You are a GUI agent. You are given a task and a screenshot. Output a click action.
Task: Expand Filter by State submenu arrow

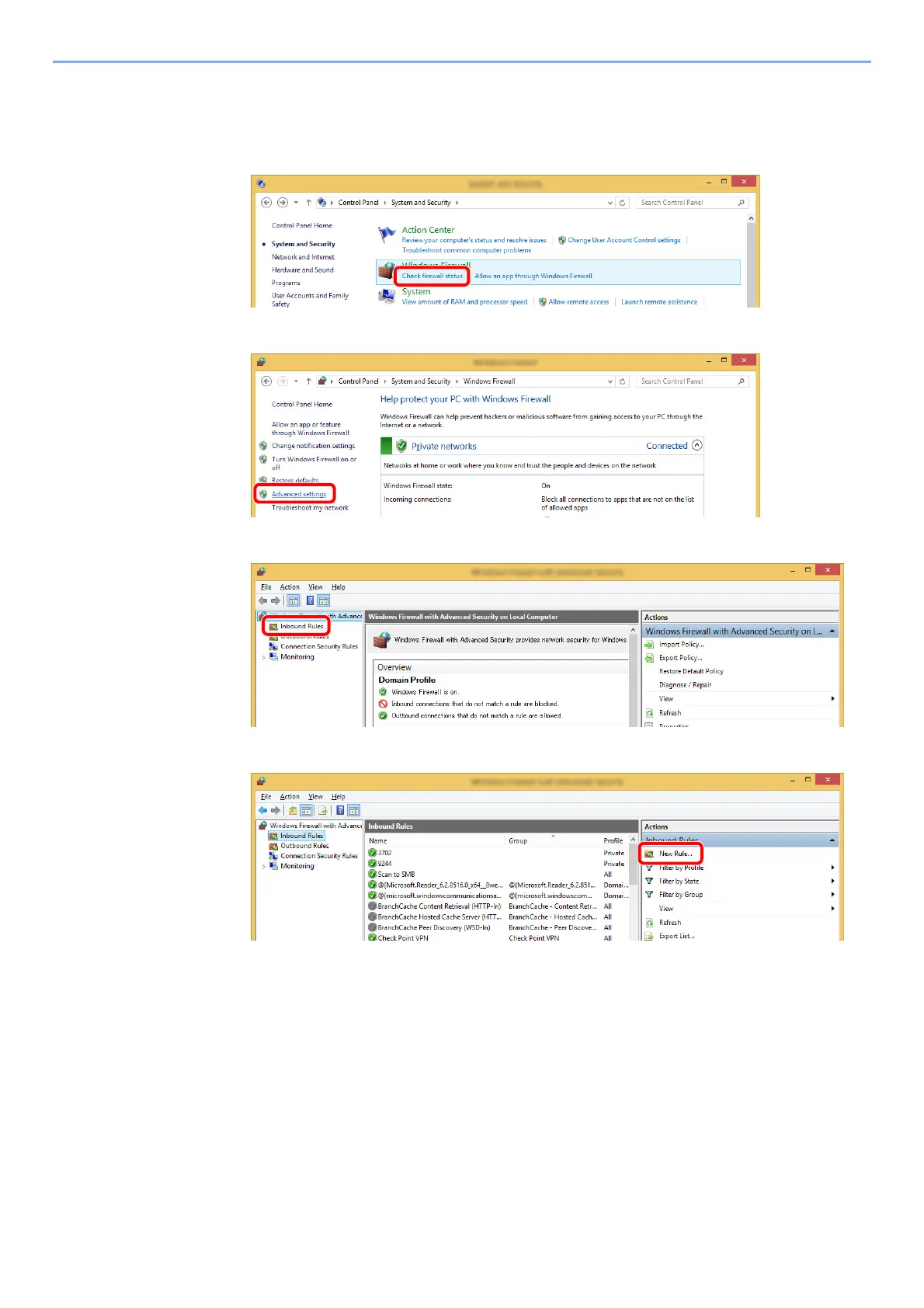point(832,882)
